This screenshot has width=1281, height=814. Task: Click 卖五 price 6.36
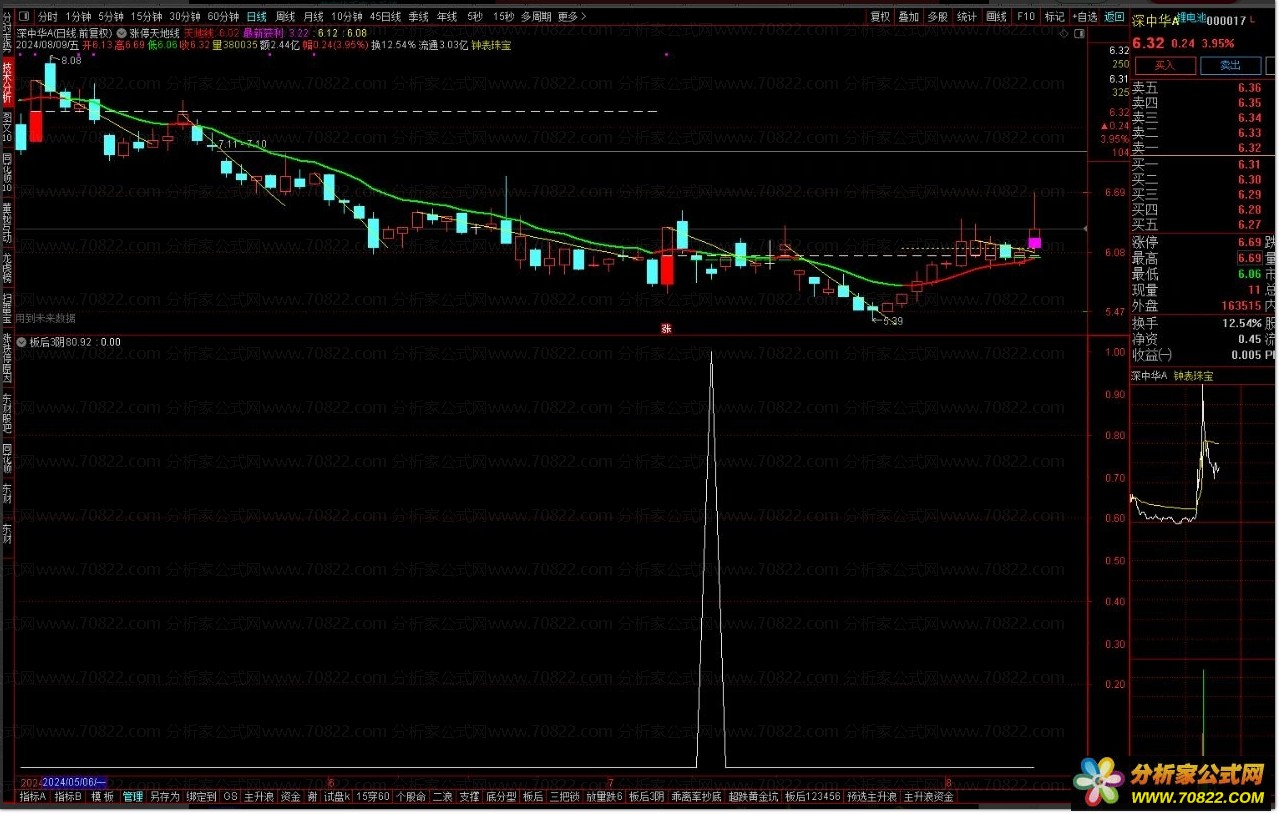click(1249, 88)
